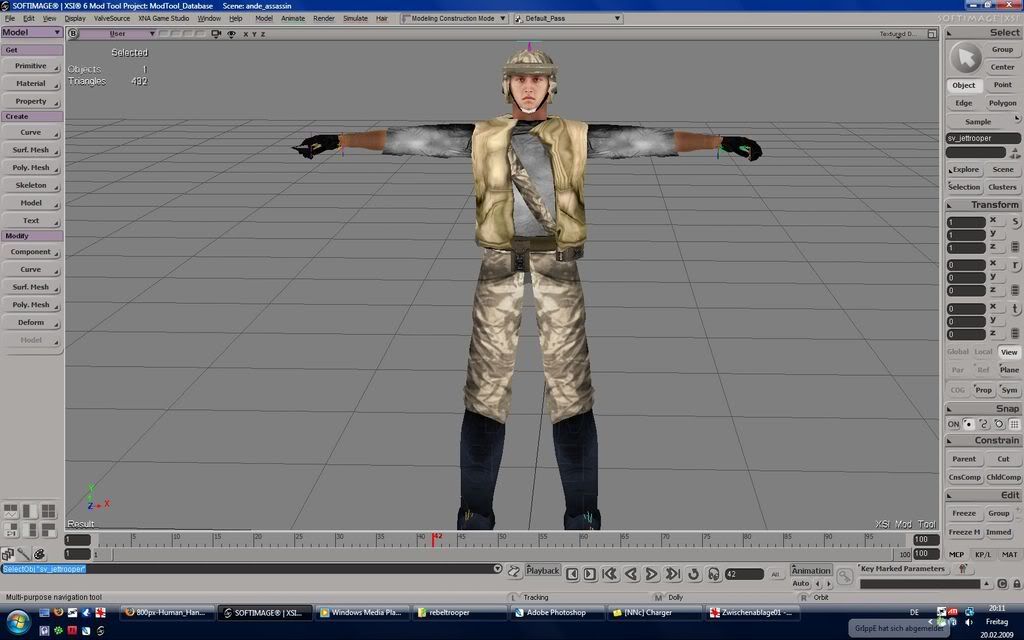Open Modeling Construction Mode dropdown
Viewport: 1024px width, 640px height.
point(454,18)
